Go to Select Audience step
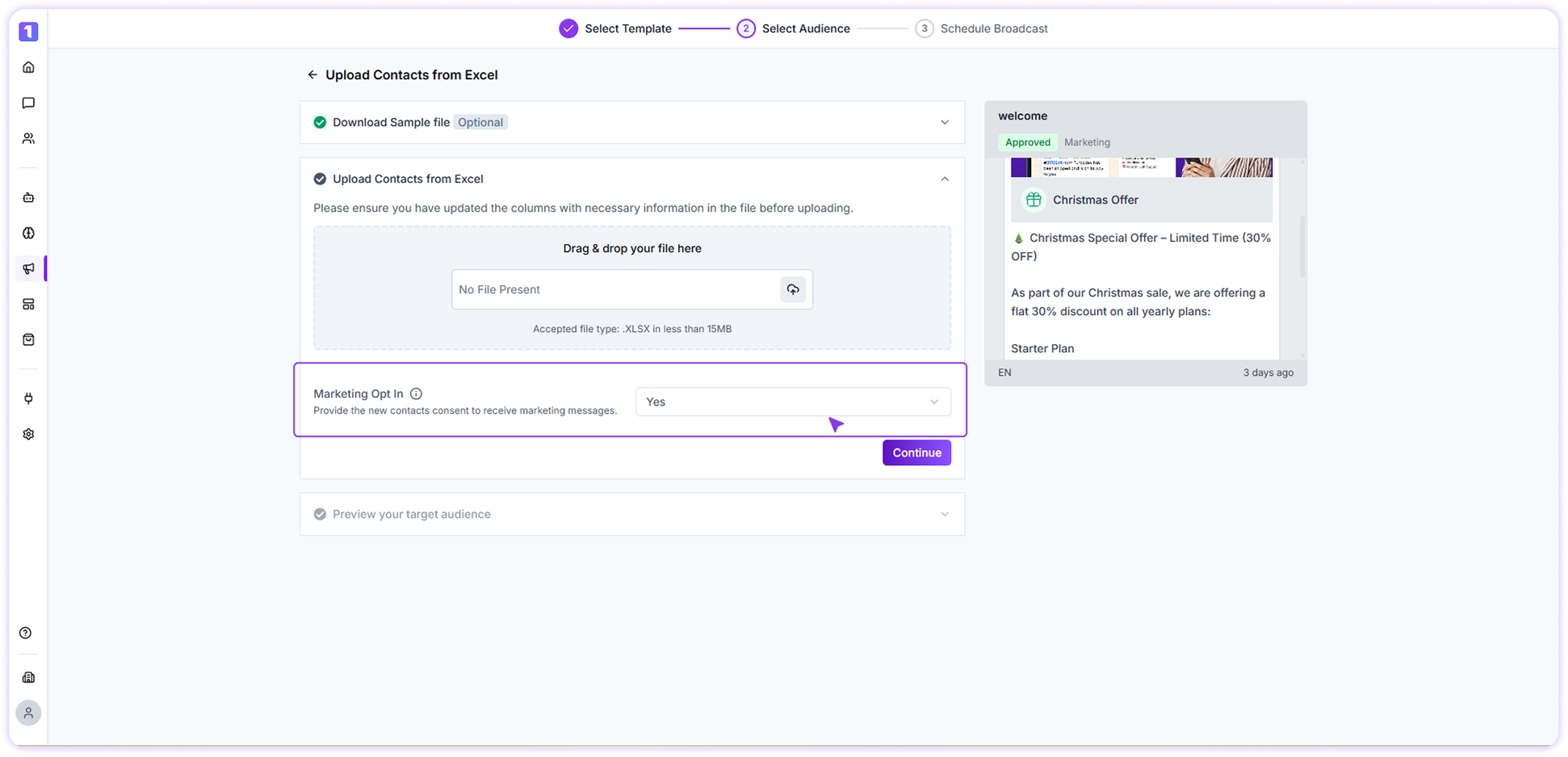Viewport: 1568px width, 757px height. point(794,28)
